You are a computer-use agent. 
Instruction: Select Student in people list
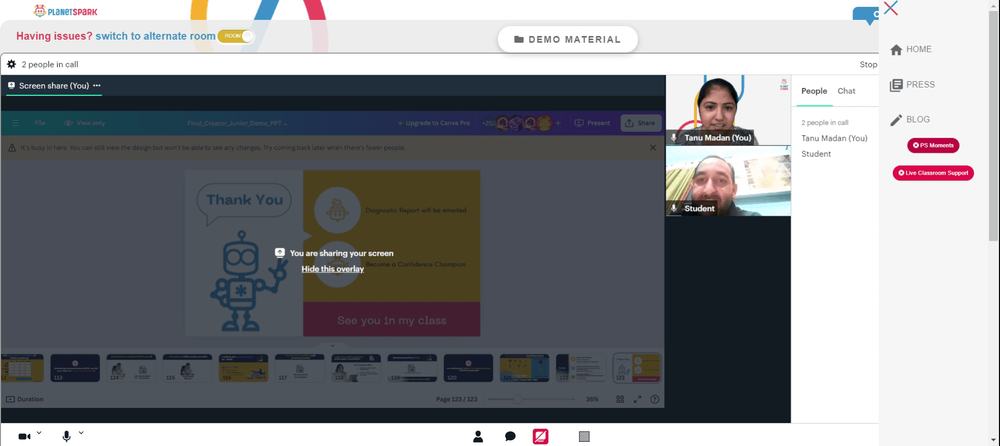(816, 154)
